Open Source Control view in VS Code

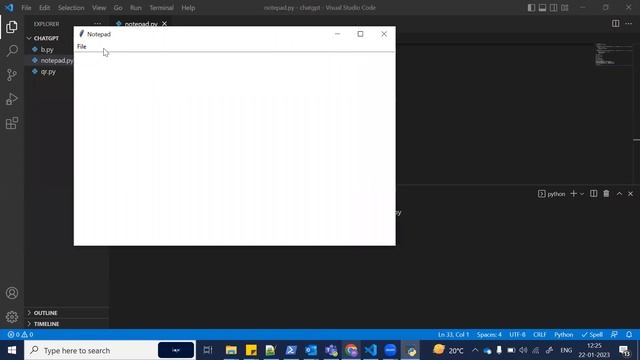(12, 75)
